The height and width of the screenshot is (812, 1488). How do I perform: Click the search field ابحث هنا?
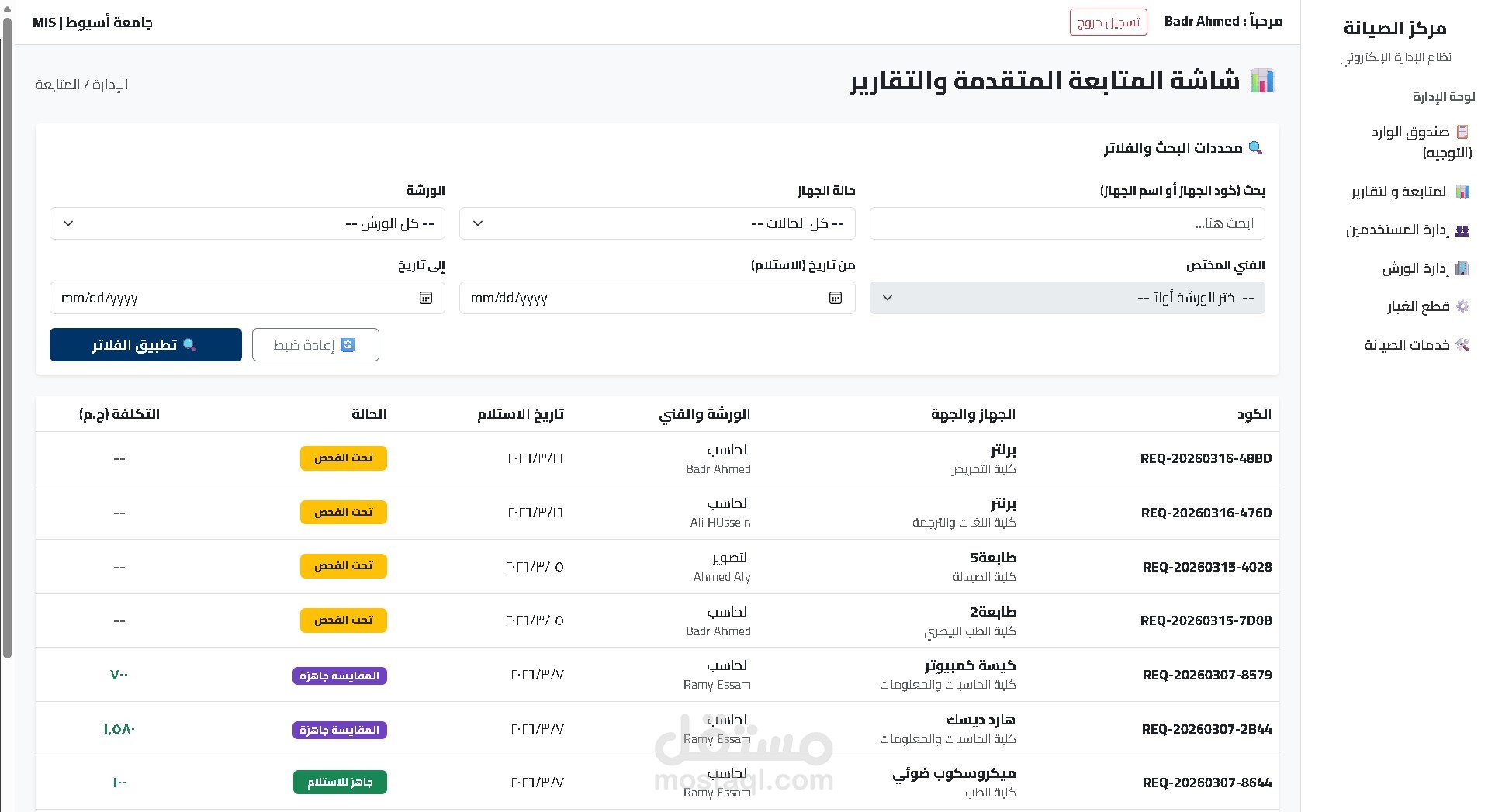1068,223
